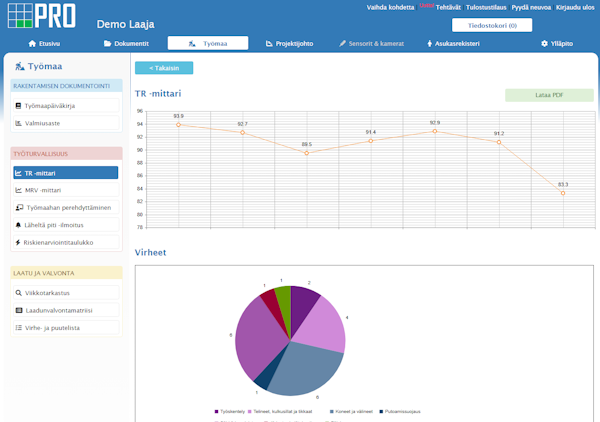Click the Riskienarviointitaulukko lightning icon

coord(19,242)
